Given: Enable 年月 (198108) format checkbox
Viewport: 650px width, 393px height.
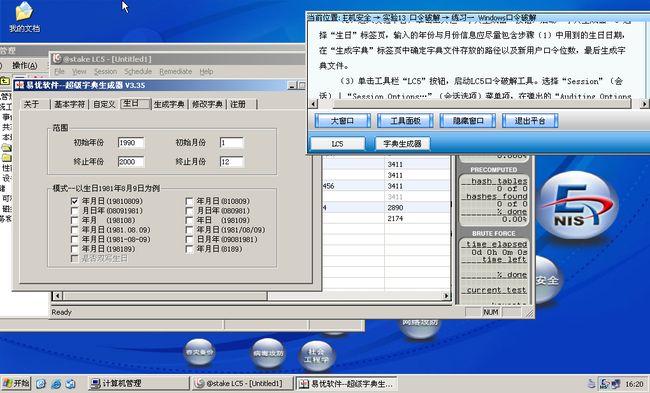Looking at the screenshot, I should click(74, 220).
